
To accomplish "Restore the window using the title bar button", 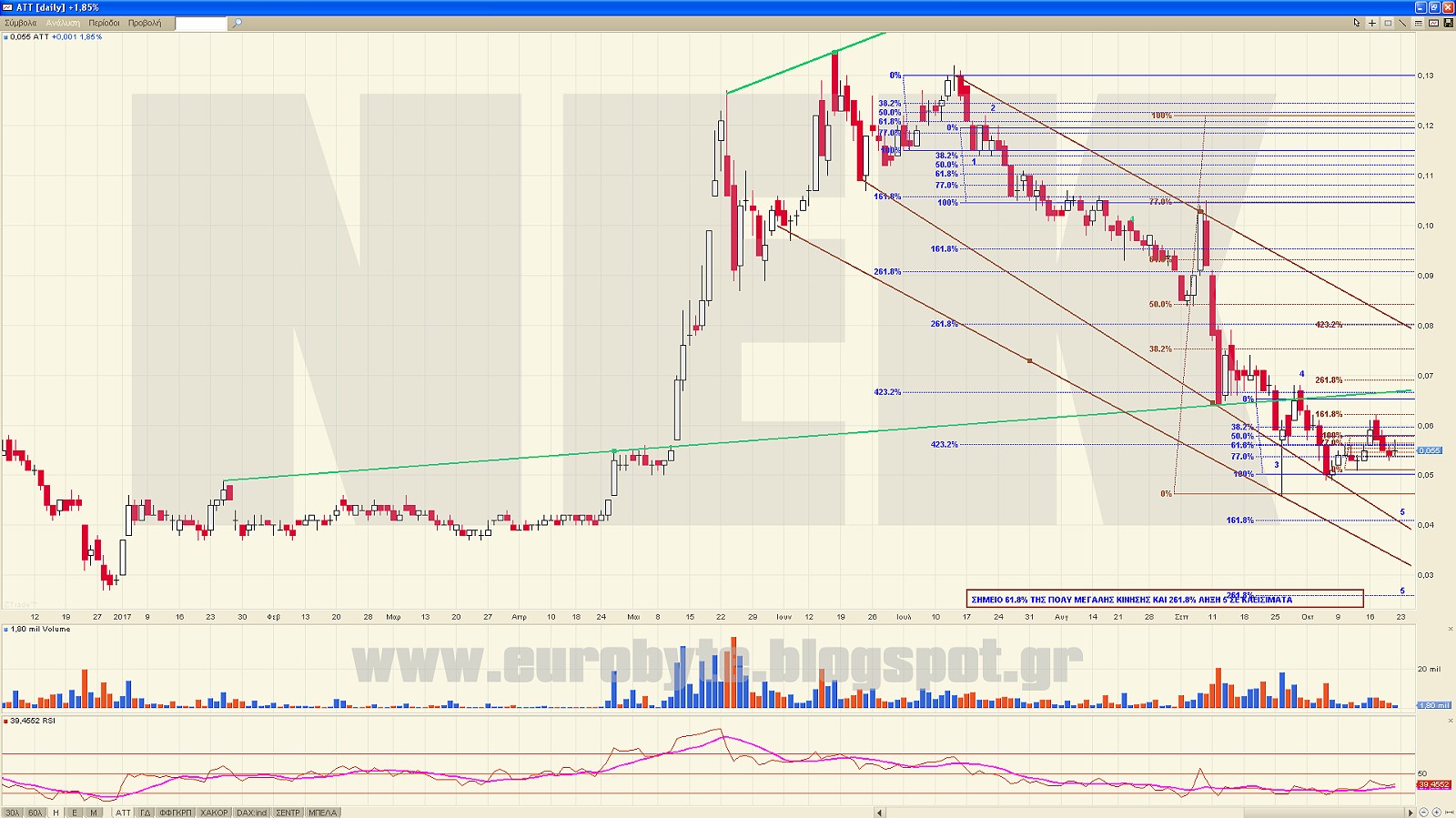I will (1434, 7).
